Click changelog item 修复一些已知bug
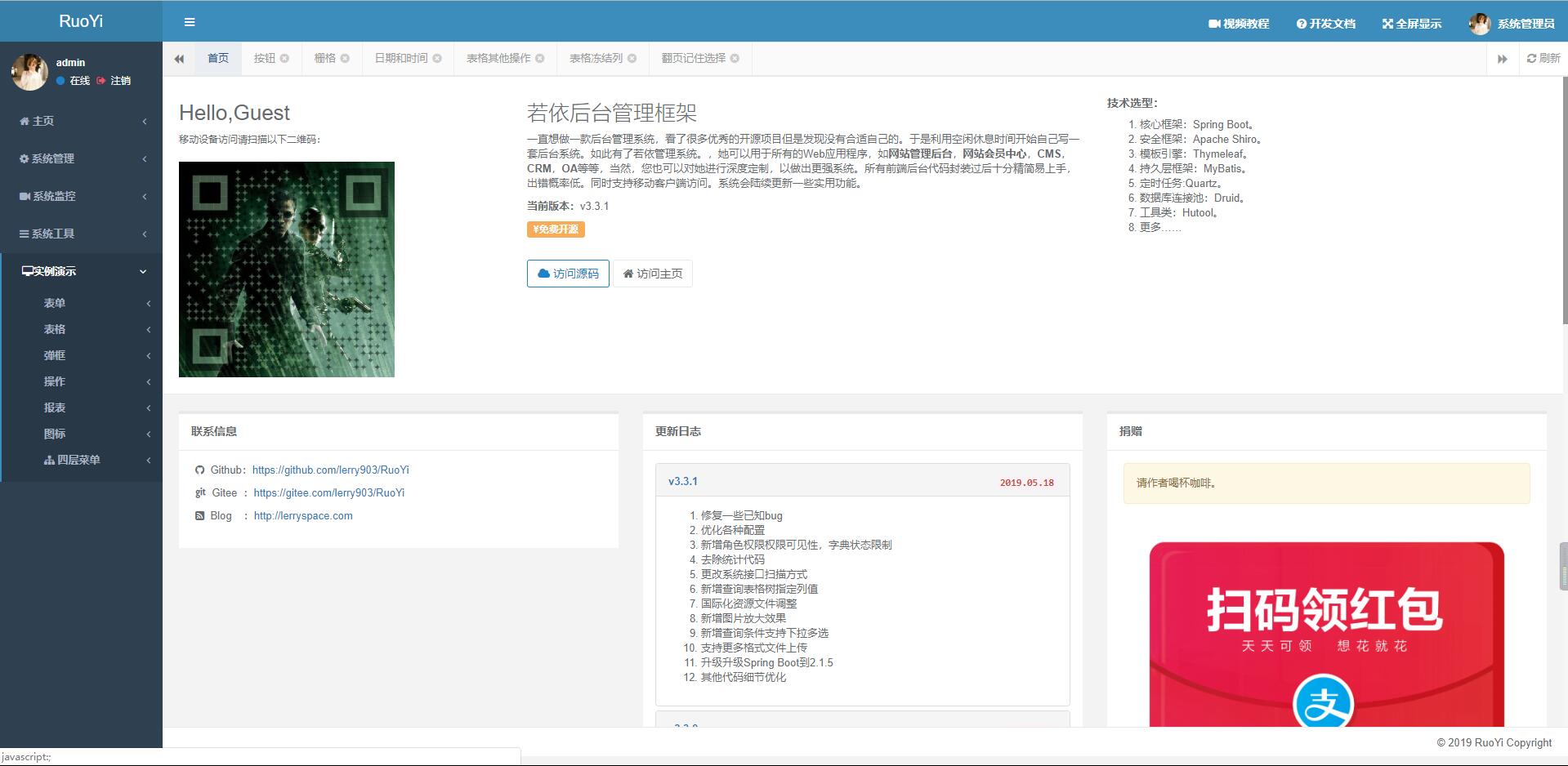This screenshot has height=766, width=1568. 742,515
